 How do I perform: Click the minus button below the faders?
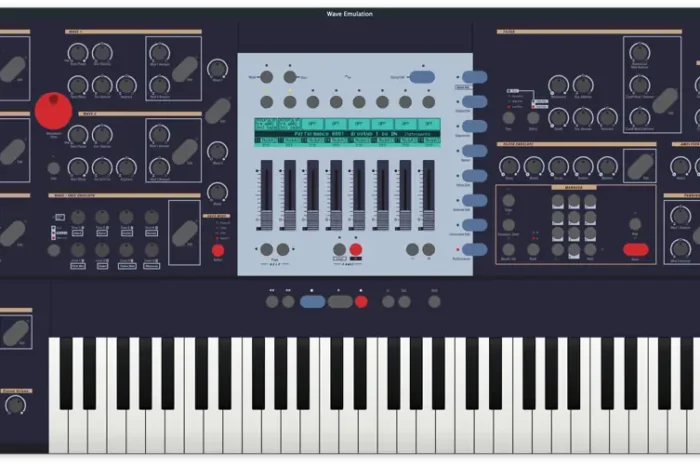pos(412,249)
